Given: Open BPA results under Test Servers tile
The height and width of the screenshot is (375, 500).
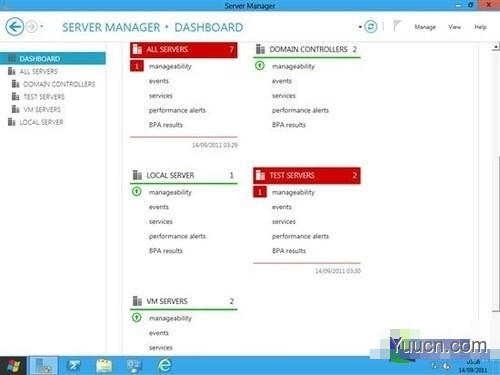Looking at the screenshot, I should (289, 251).
